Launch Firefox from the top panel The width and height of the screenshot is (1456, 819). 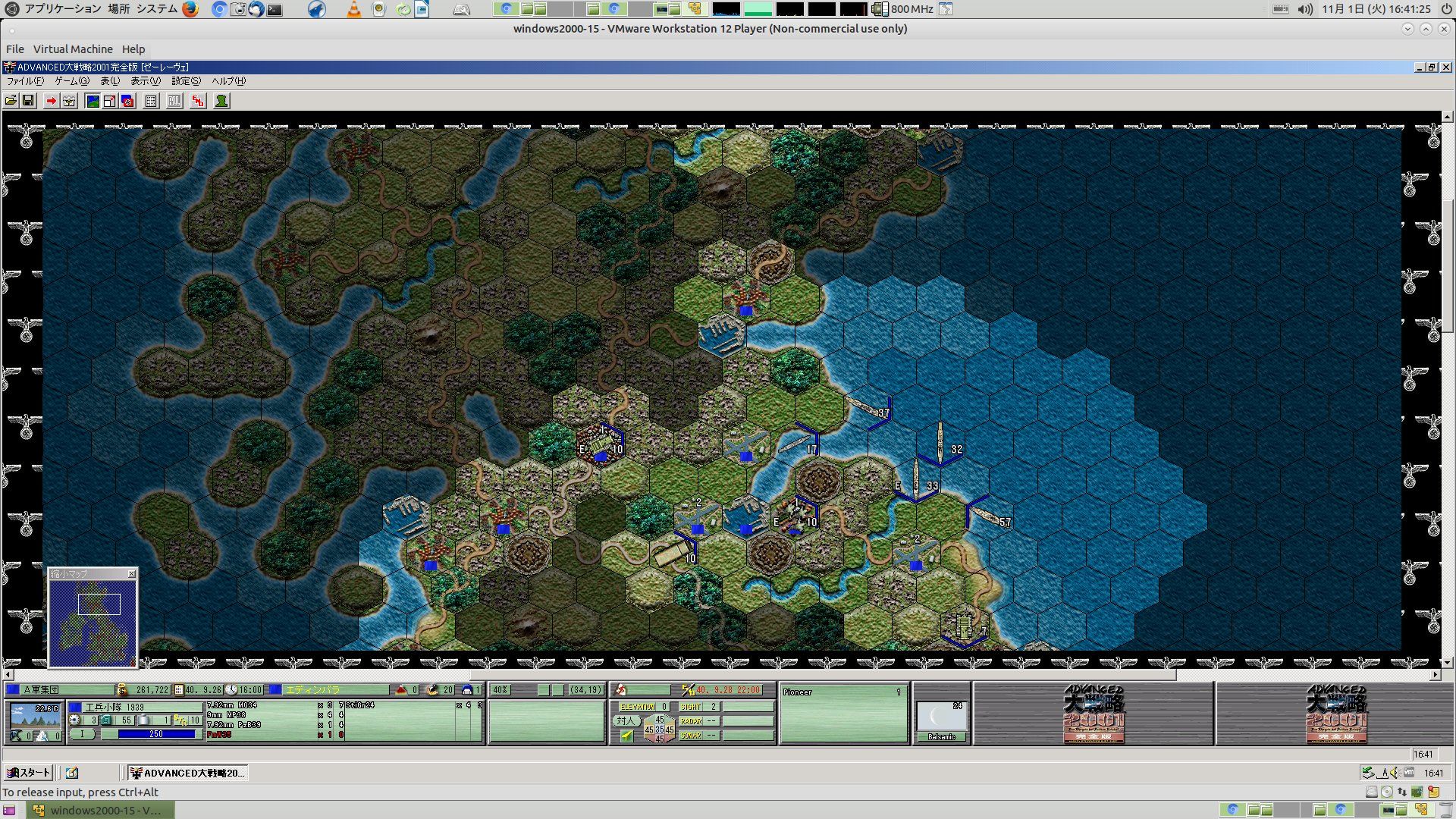(x=190, y=9)
